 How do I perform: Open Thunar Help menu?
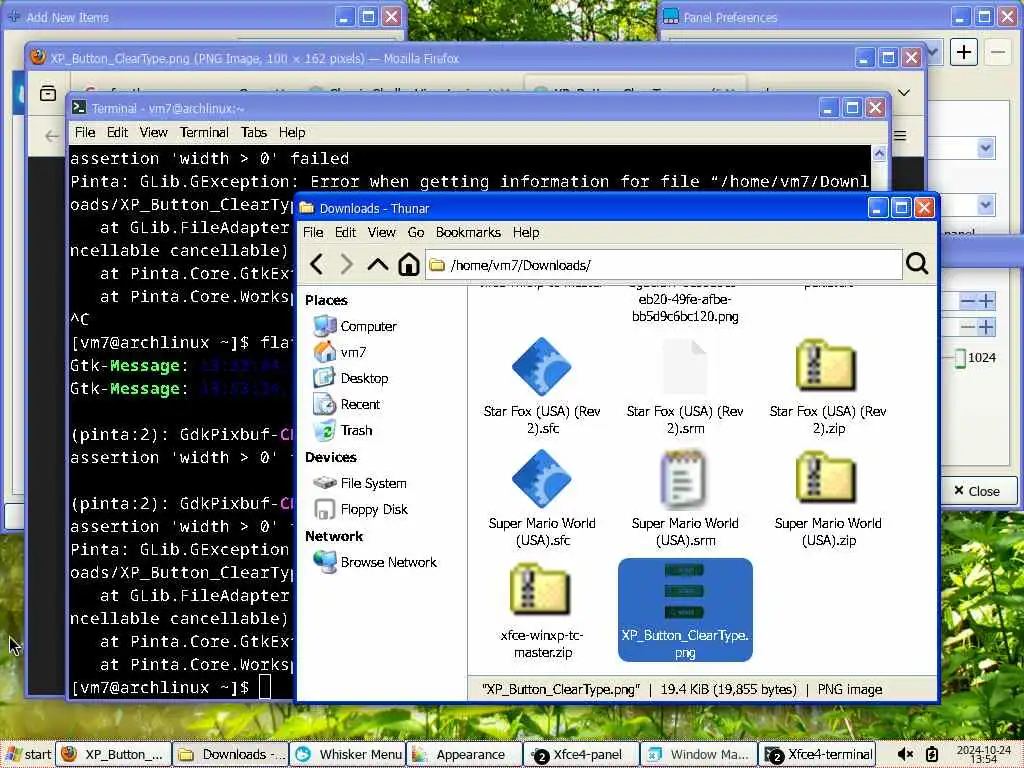tap(526, 232)
